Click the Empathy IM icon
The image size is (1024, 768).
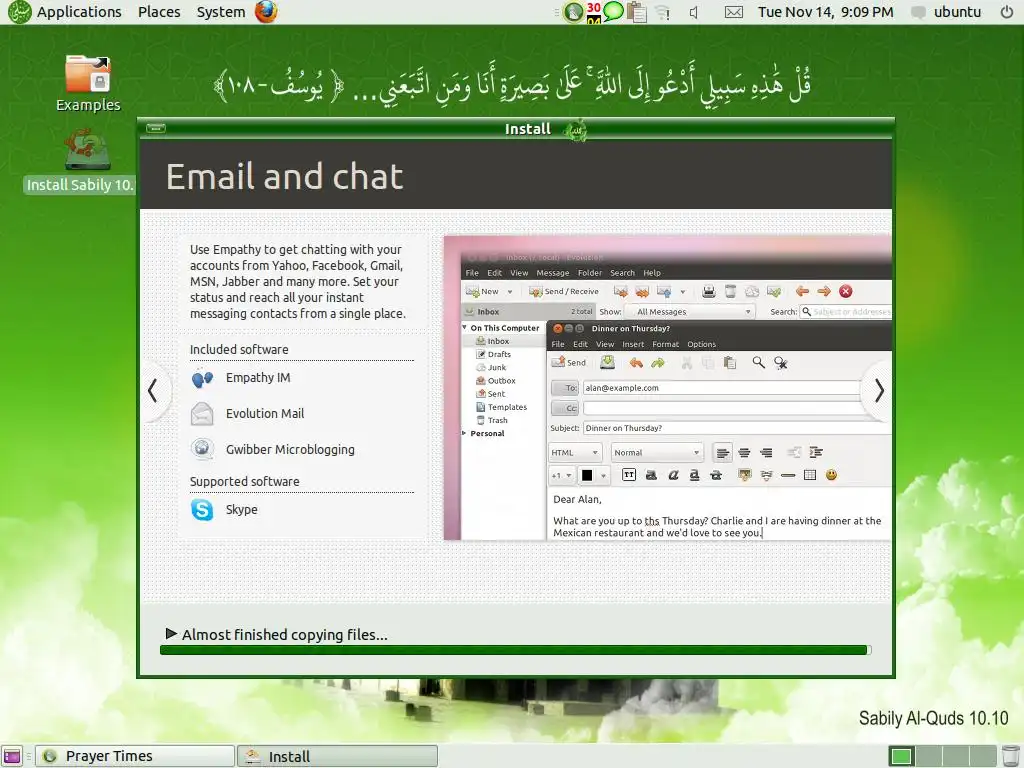202,378
